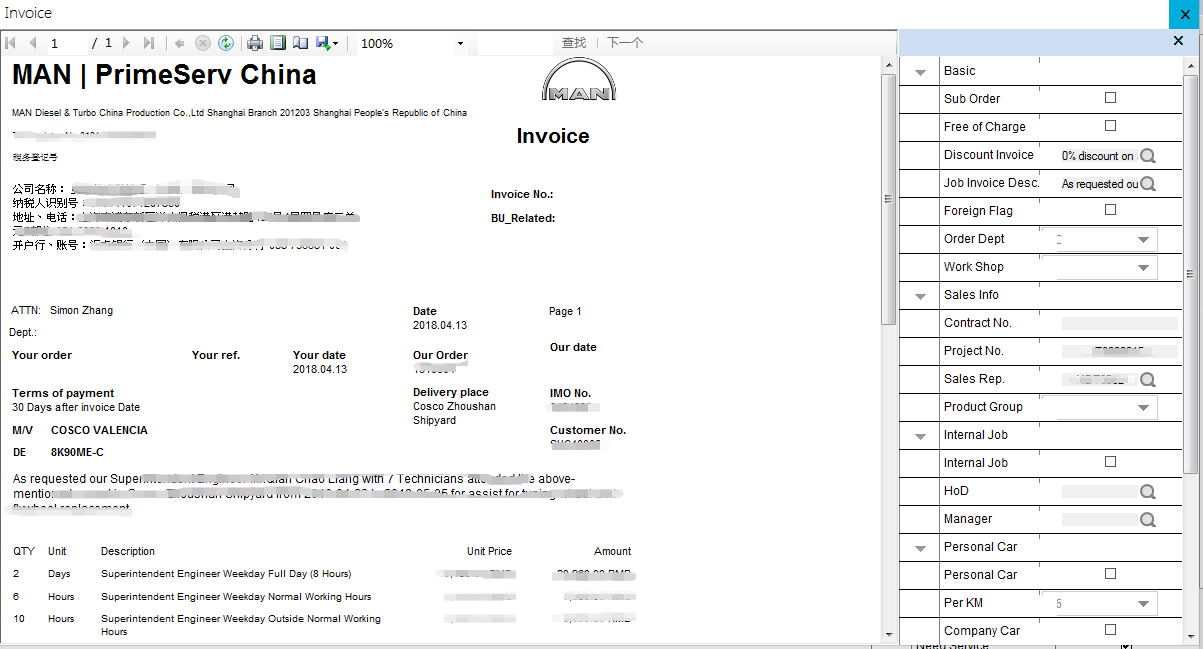Go to previous page of report
1203x649 pixels.
[x=33, y=43]
